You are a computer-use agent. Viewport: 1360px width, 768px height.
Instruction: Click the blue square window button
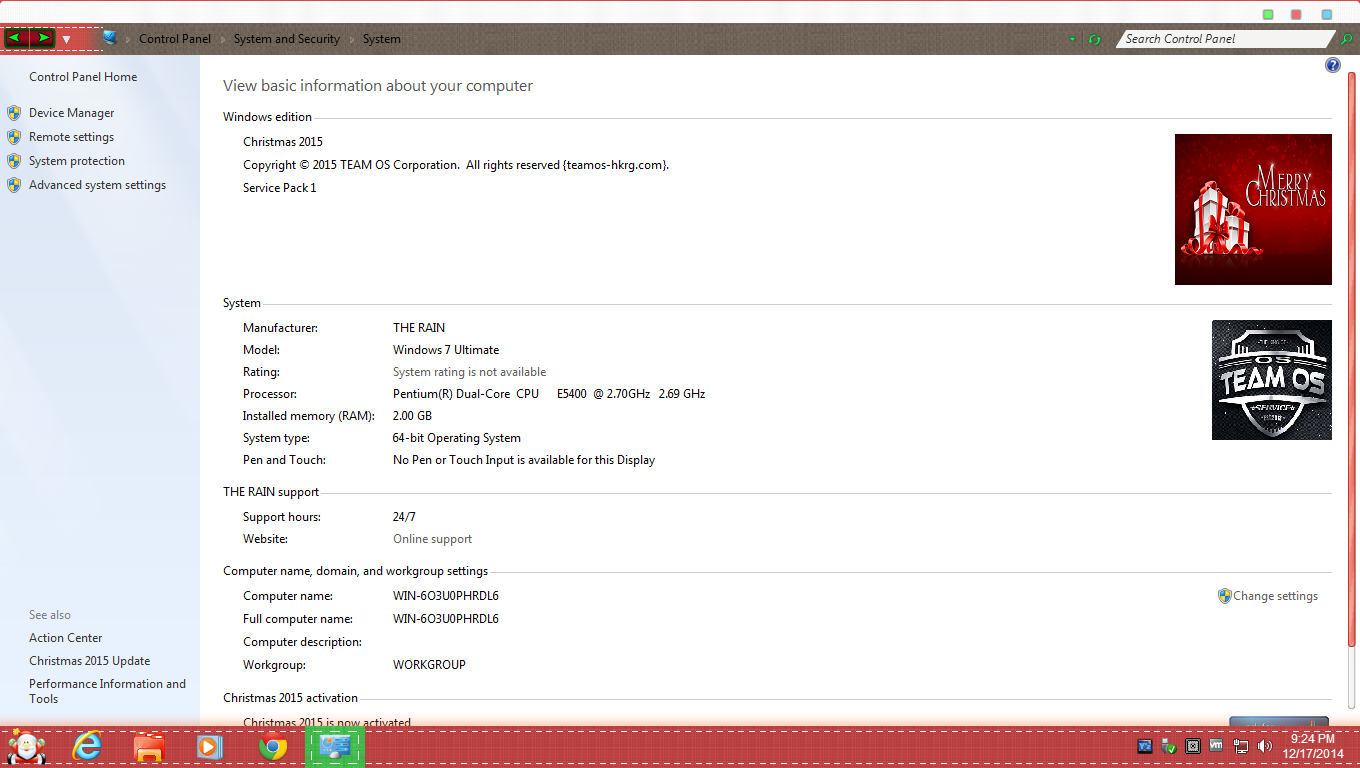pos(1327,15)
